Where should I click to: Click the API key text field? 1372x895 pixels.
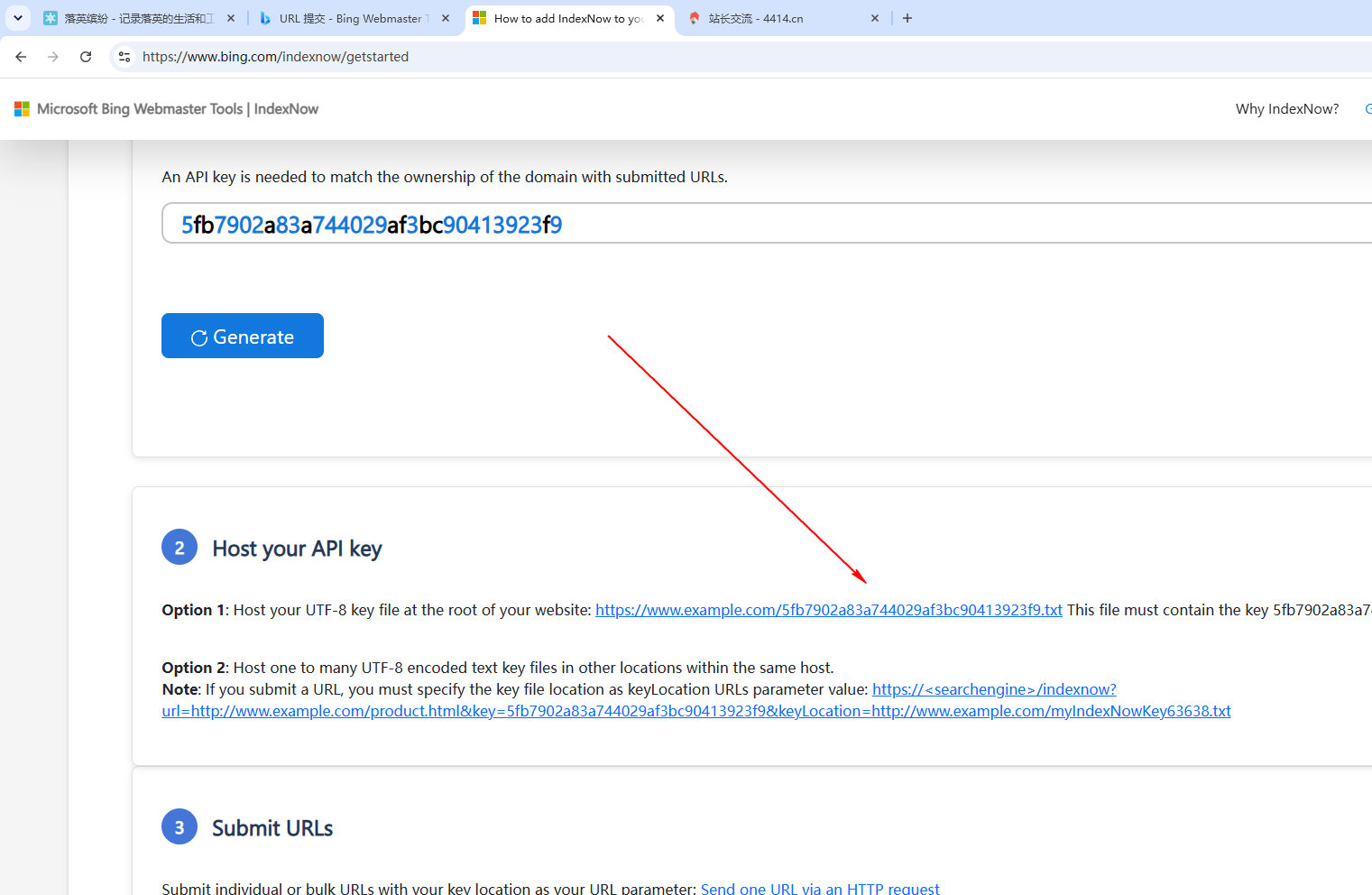click(767, 224)
